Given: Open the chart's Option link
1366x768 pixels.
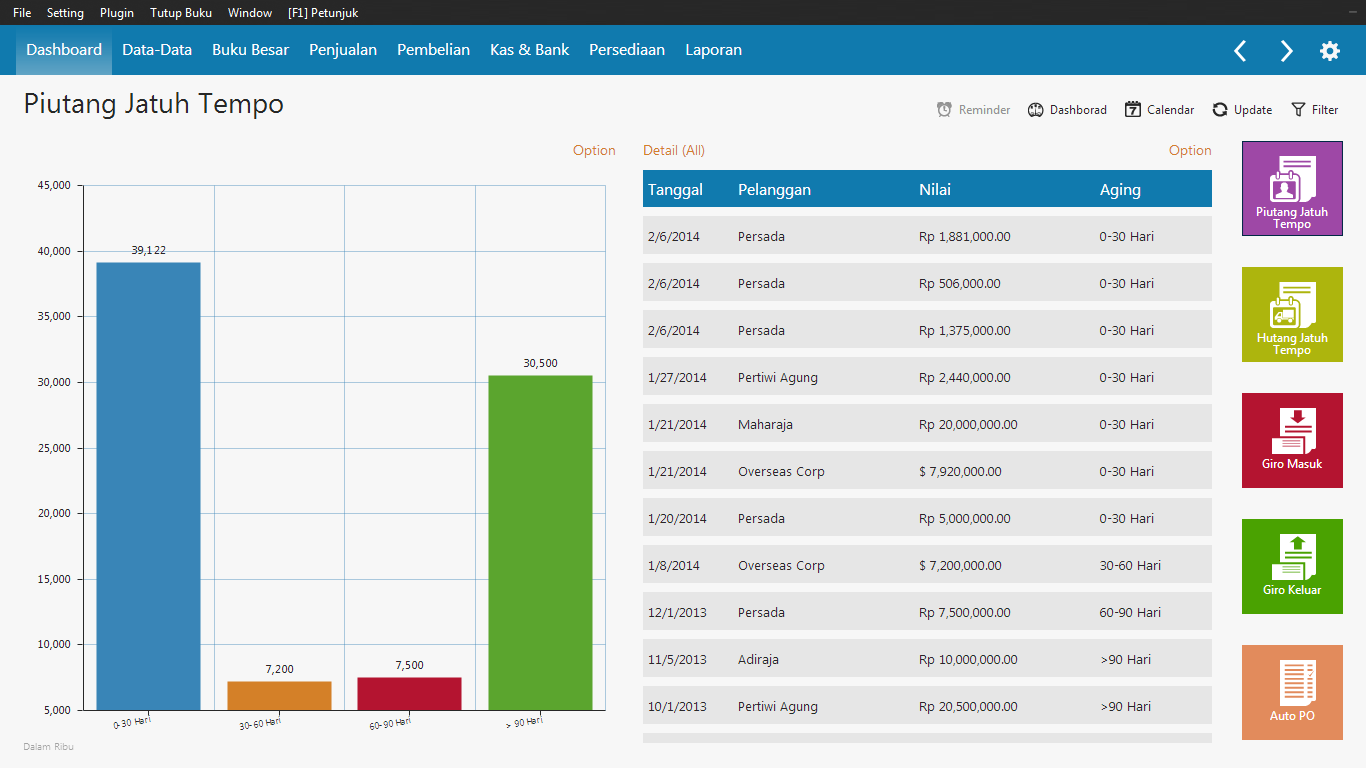Looking at the screenshot, I should coord(594,150).
